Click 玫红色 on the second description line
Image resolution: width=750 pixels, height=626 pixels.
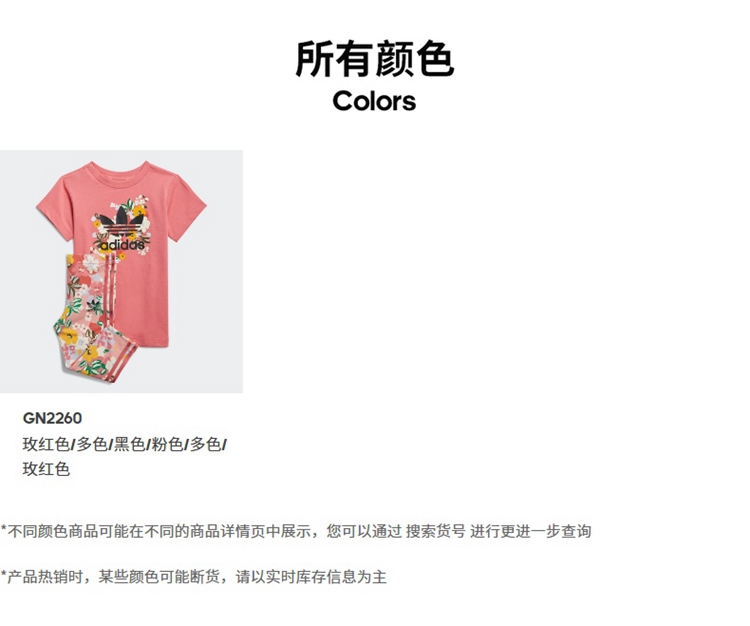point(46,469)
